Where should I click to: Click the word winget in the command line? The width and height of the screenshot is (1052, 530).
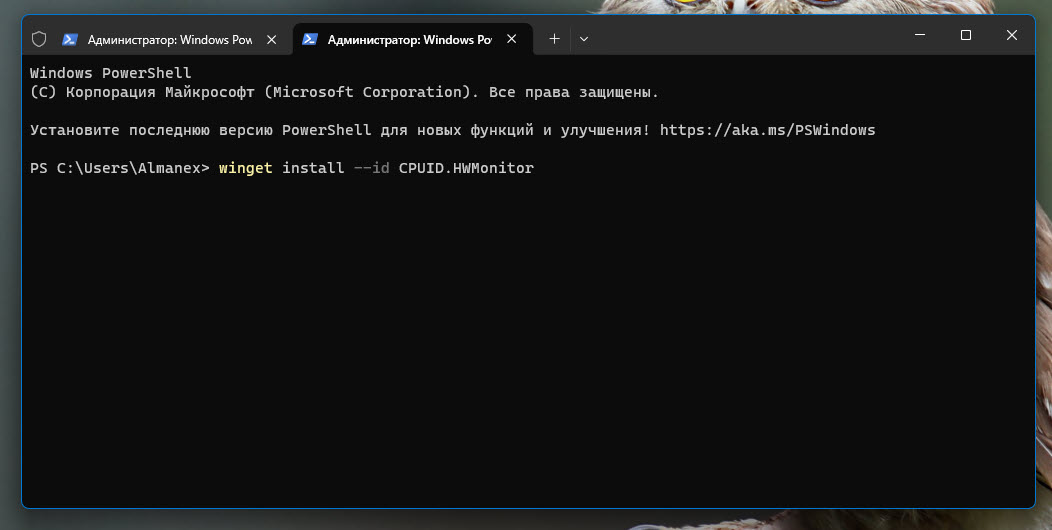click(246, 168)
